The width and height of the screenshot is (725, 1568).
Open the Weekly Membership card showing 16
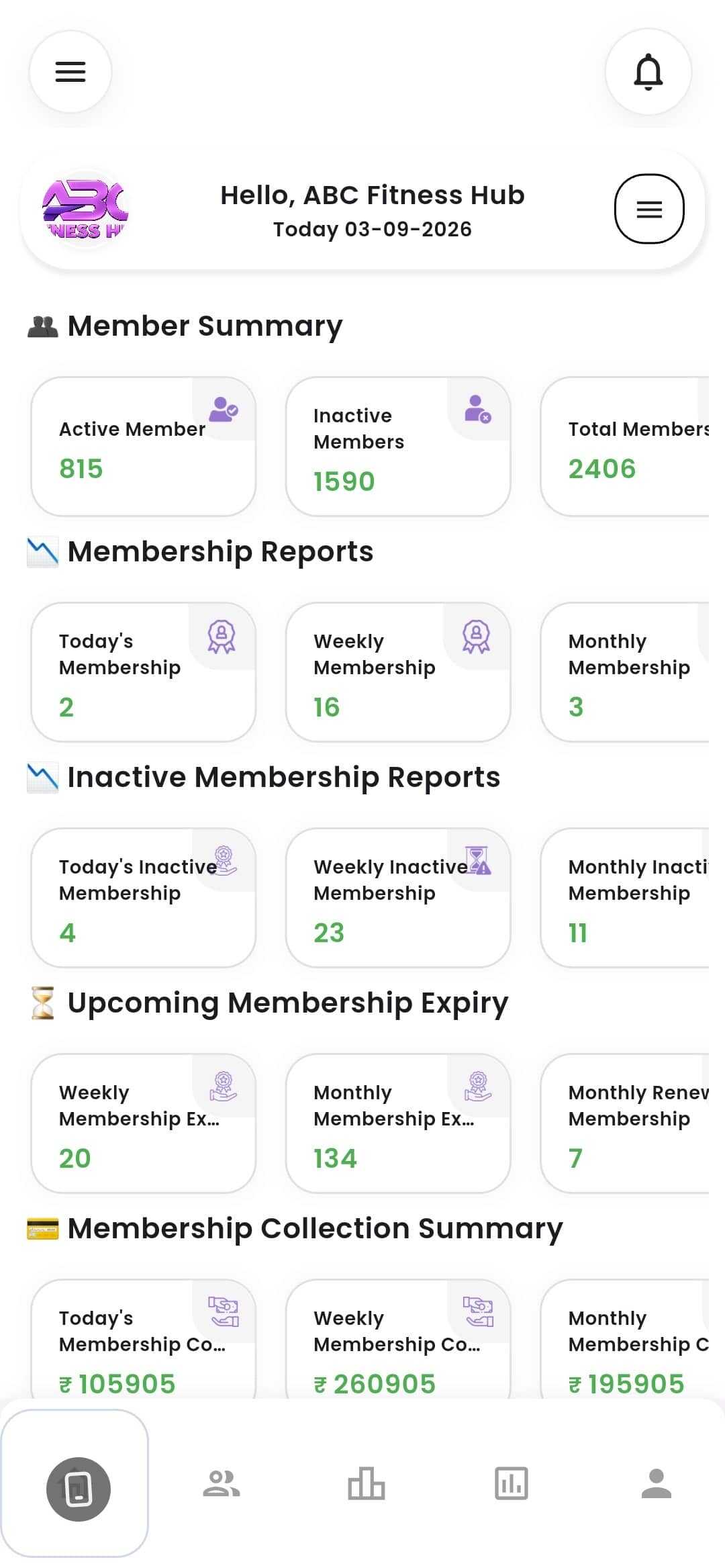pyautogui.click(x=398, y=672)
